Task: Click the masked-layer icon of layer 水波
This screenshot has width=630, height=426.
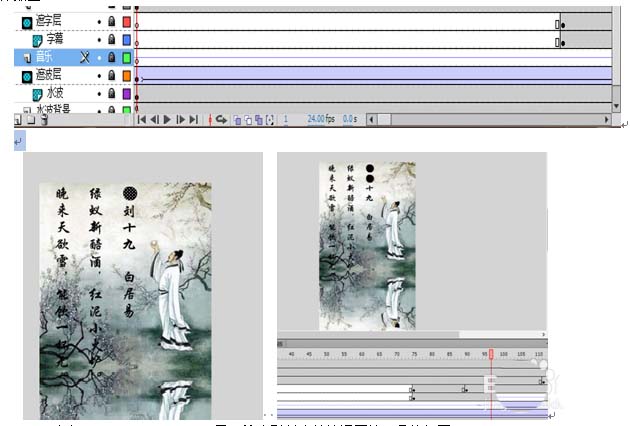Action: pyautogui.click(x=37, y=94)
